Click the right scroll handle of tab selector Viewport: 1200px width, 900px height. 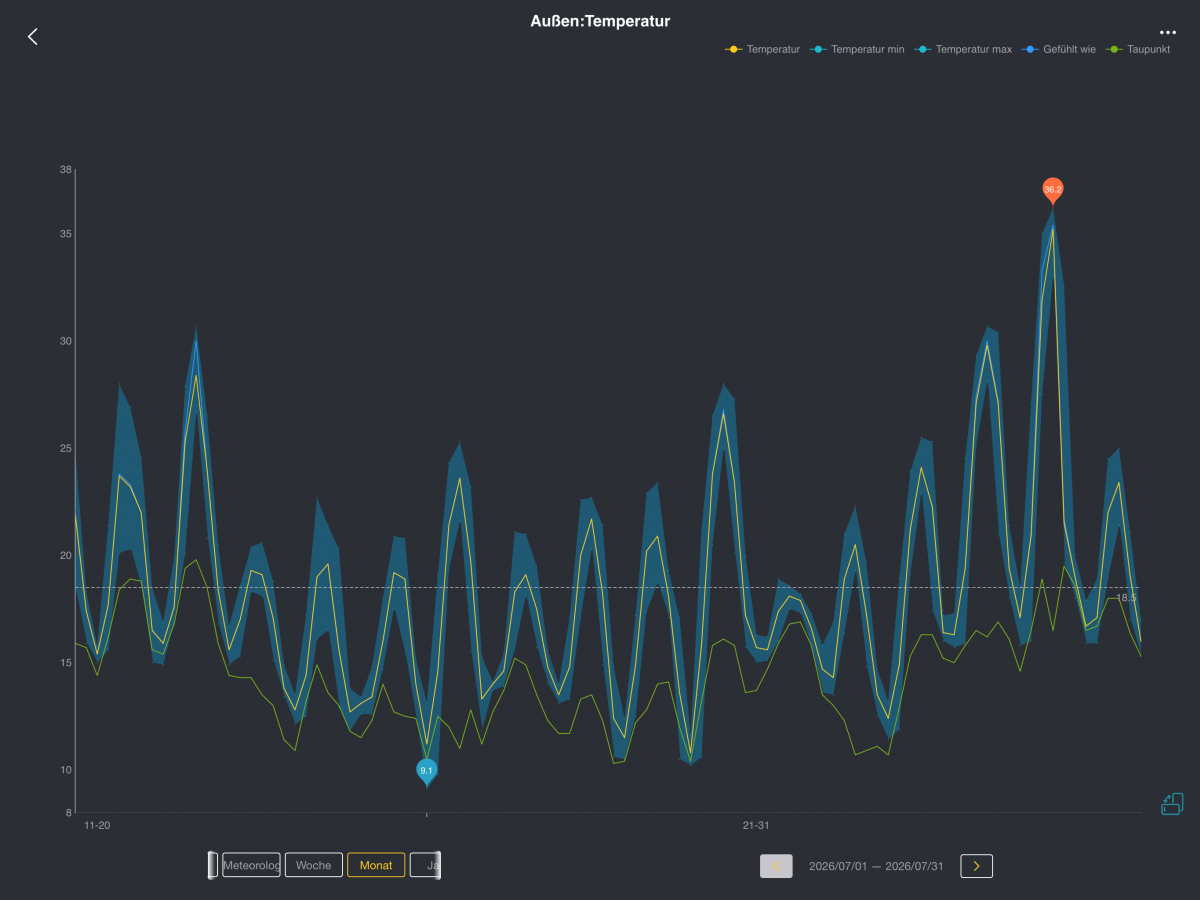(x=437, y=865)
